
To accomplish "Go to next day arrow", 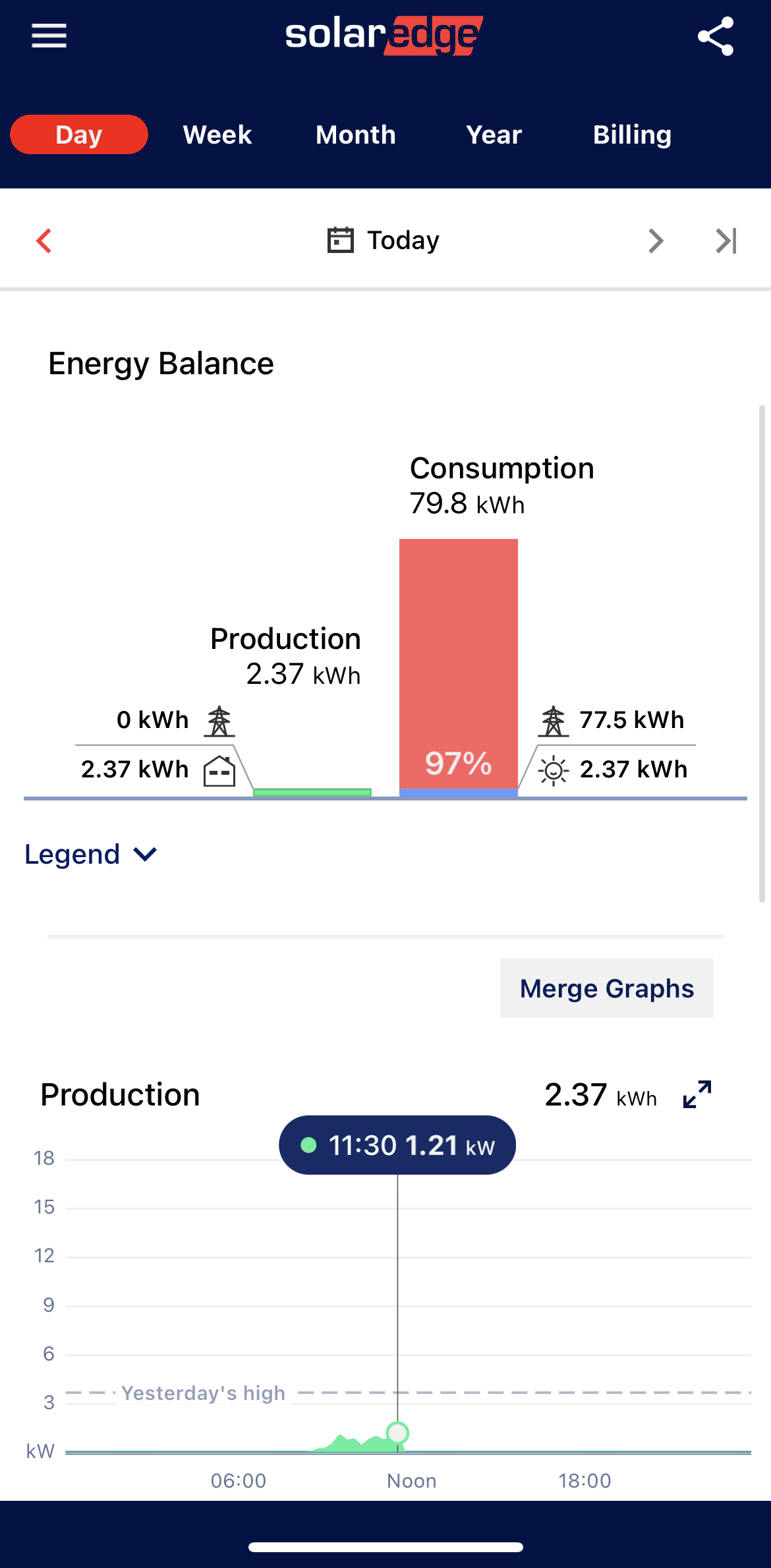I will pyautogui.click(x=655, y=241).
